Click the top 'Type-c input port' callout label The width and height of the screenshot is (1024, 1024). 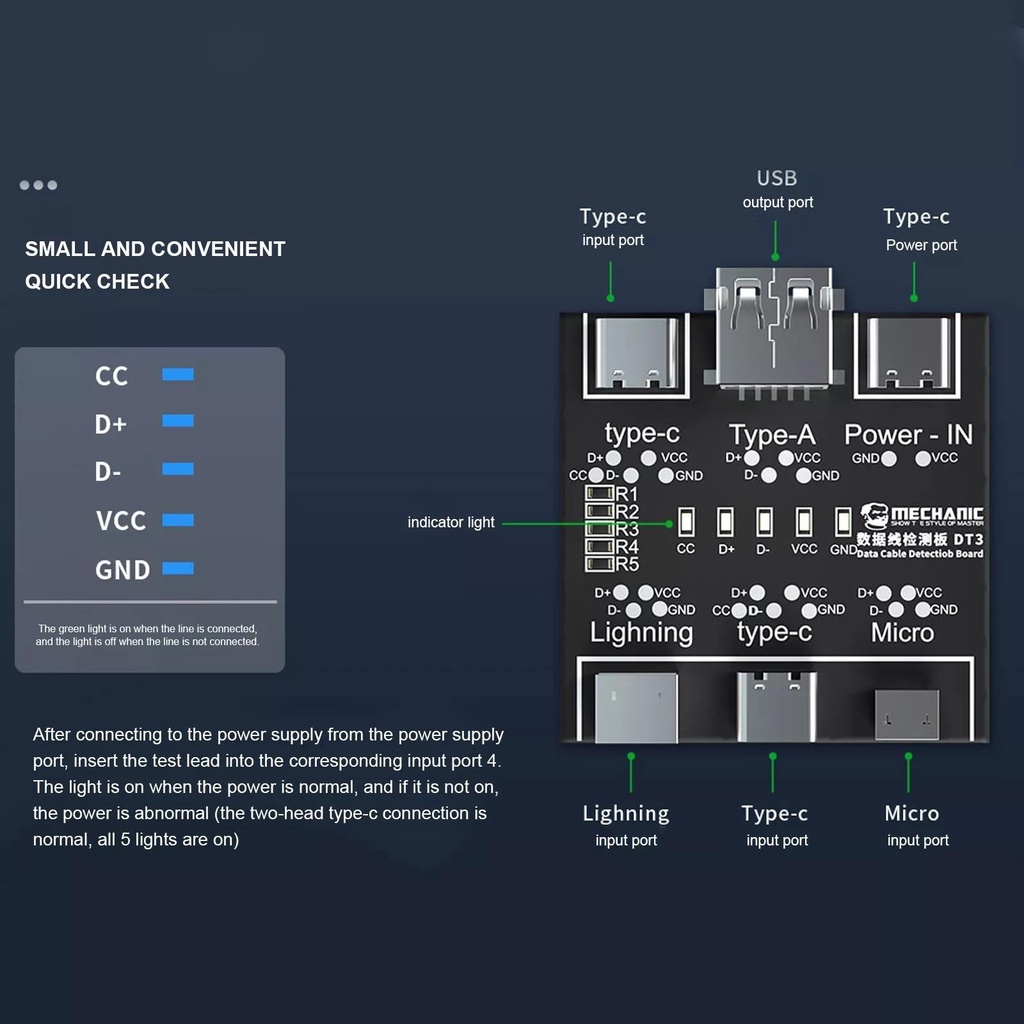(613, 227)
